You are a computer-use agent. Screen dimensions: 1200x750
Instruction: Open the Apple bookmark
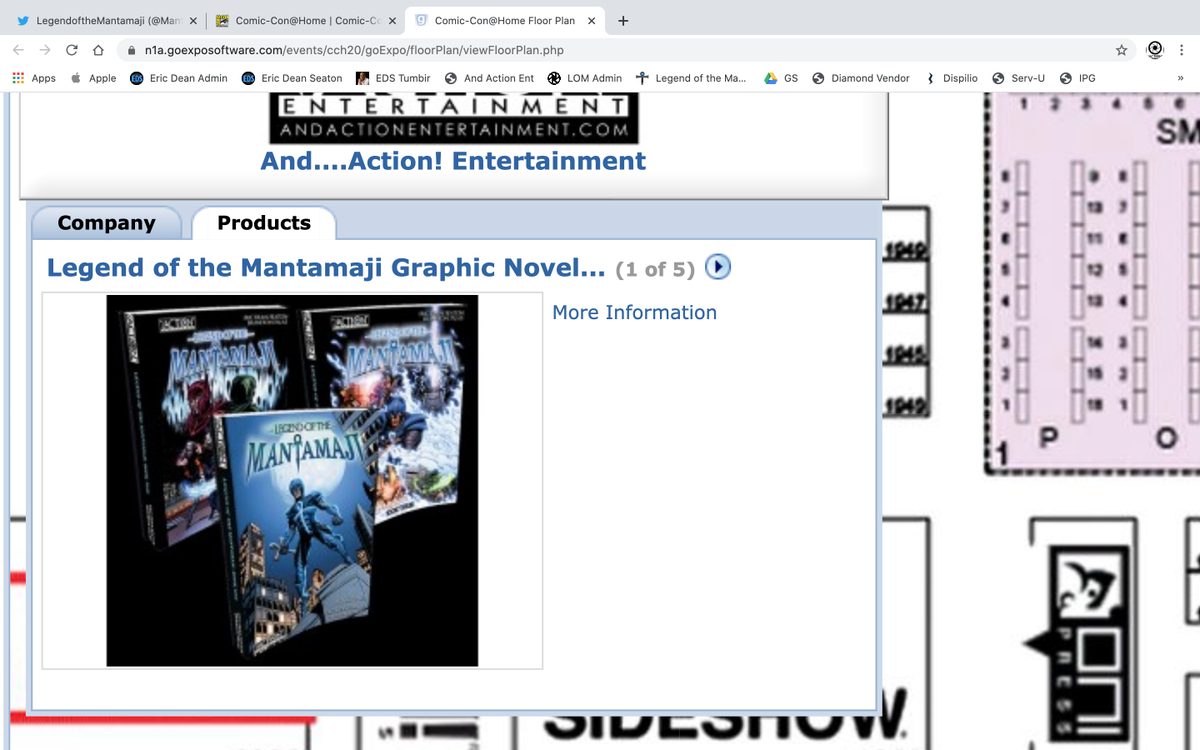coord(94,78)
